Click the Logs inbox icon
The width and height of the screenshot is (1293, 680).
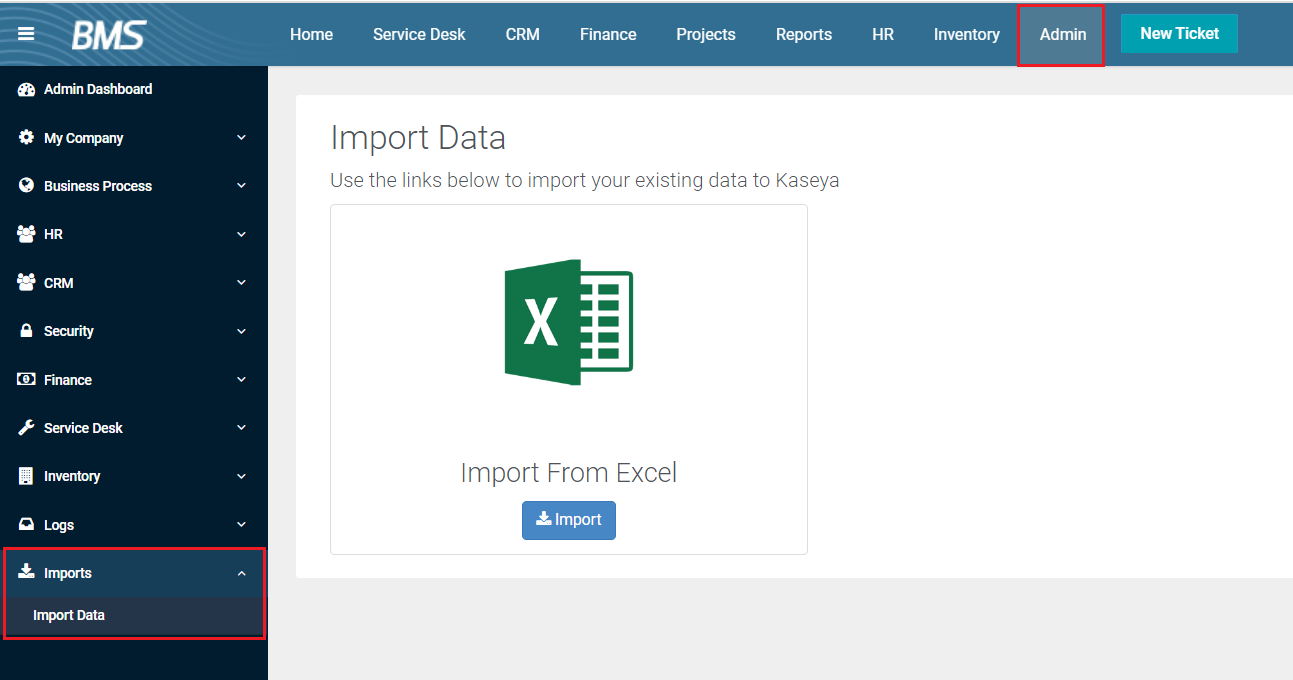(27, 525)
